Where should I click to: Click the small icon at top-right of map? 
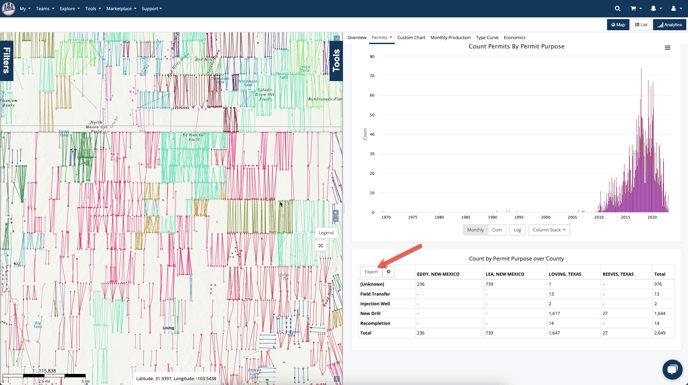coord(337,38)
